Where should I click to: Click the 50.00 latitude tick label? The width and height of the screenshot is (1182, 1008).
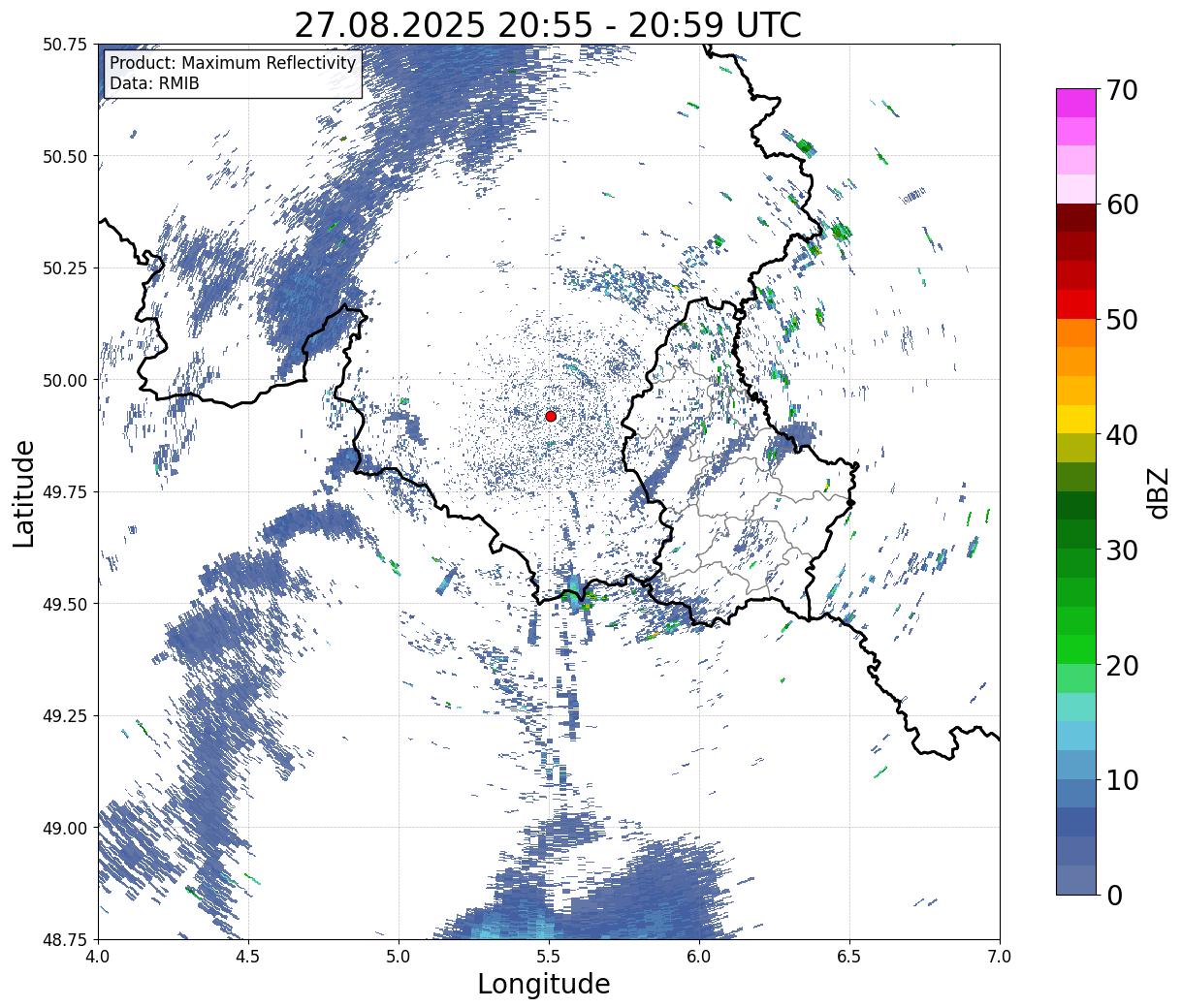66,380
